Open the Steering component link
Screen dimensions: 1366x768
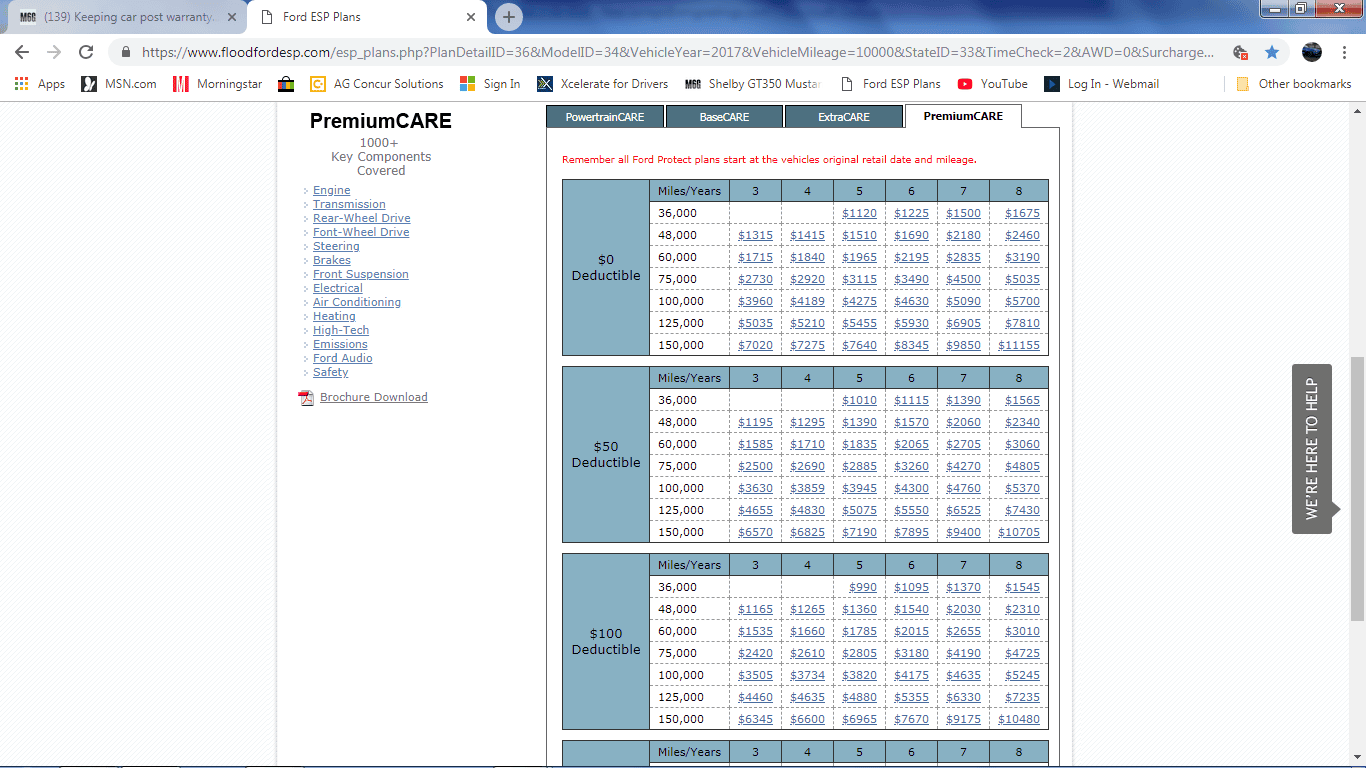coord(336,246)
